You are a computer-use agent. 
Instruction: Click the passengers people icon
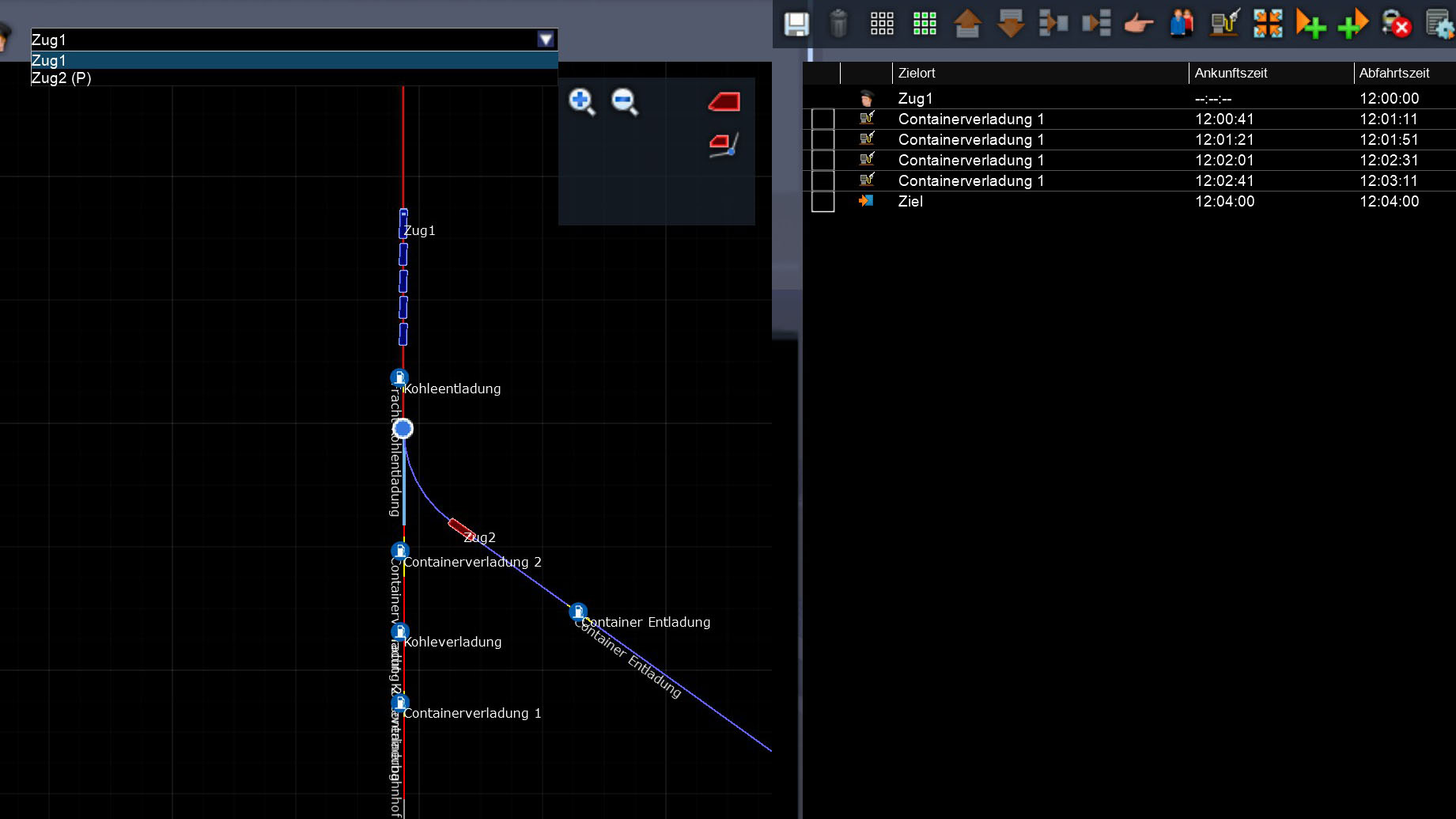pyautogui.click(x=1182, y=24)
